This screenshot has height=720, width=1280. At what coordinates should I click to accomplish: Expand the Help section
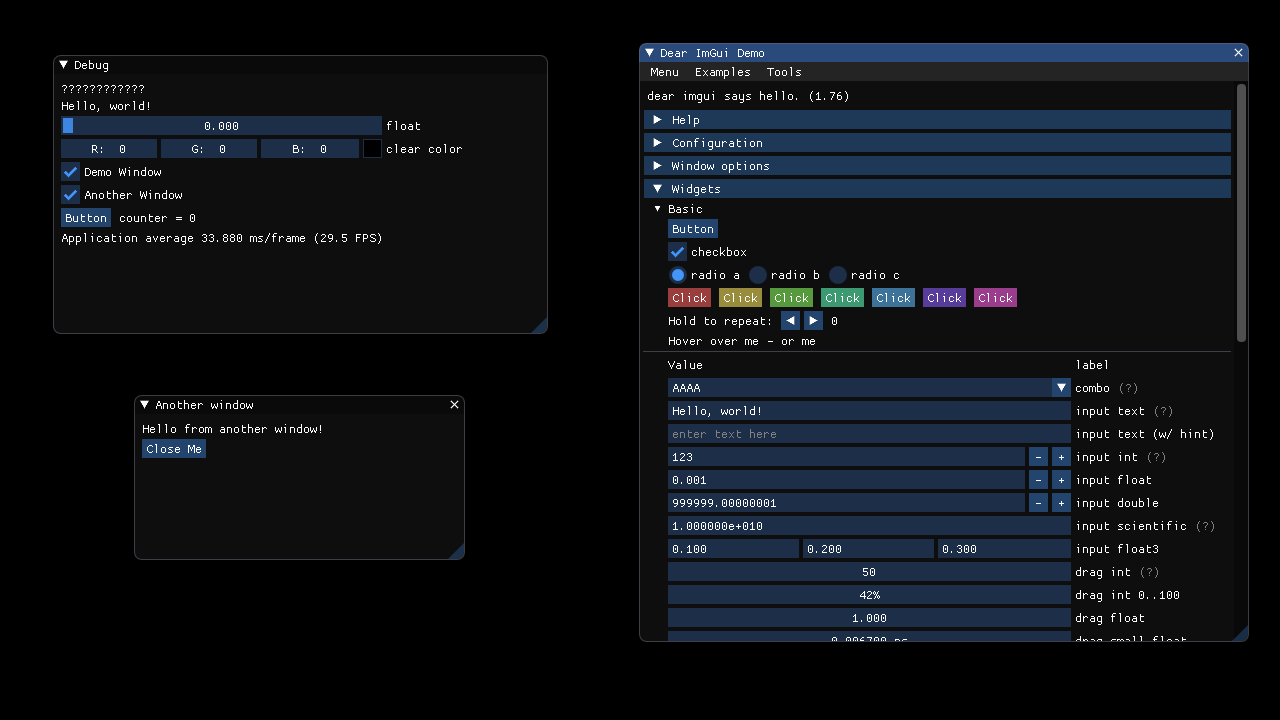click(937, 120)
